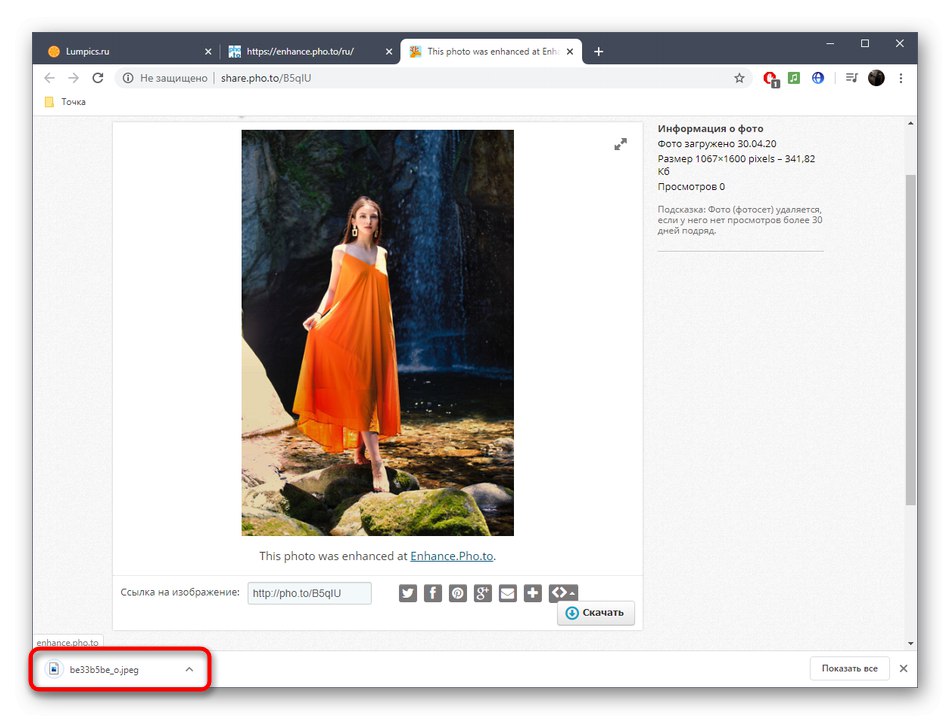Send photo link by email icon
This screenshot has height=720, width=950.
click(508, 593)
